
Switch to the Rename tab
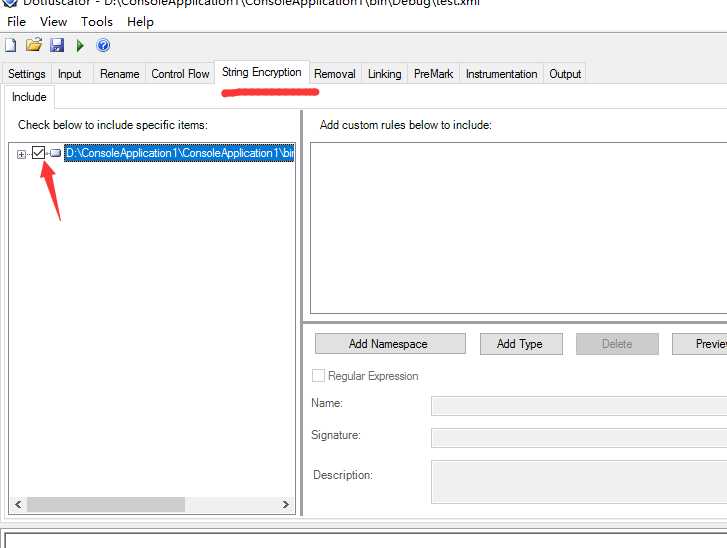click(x=119, y=74)
